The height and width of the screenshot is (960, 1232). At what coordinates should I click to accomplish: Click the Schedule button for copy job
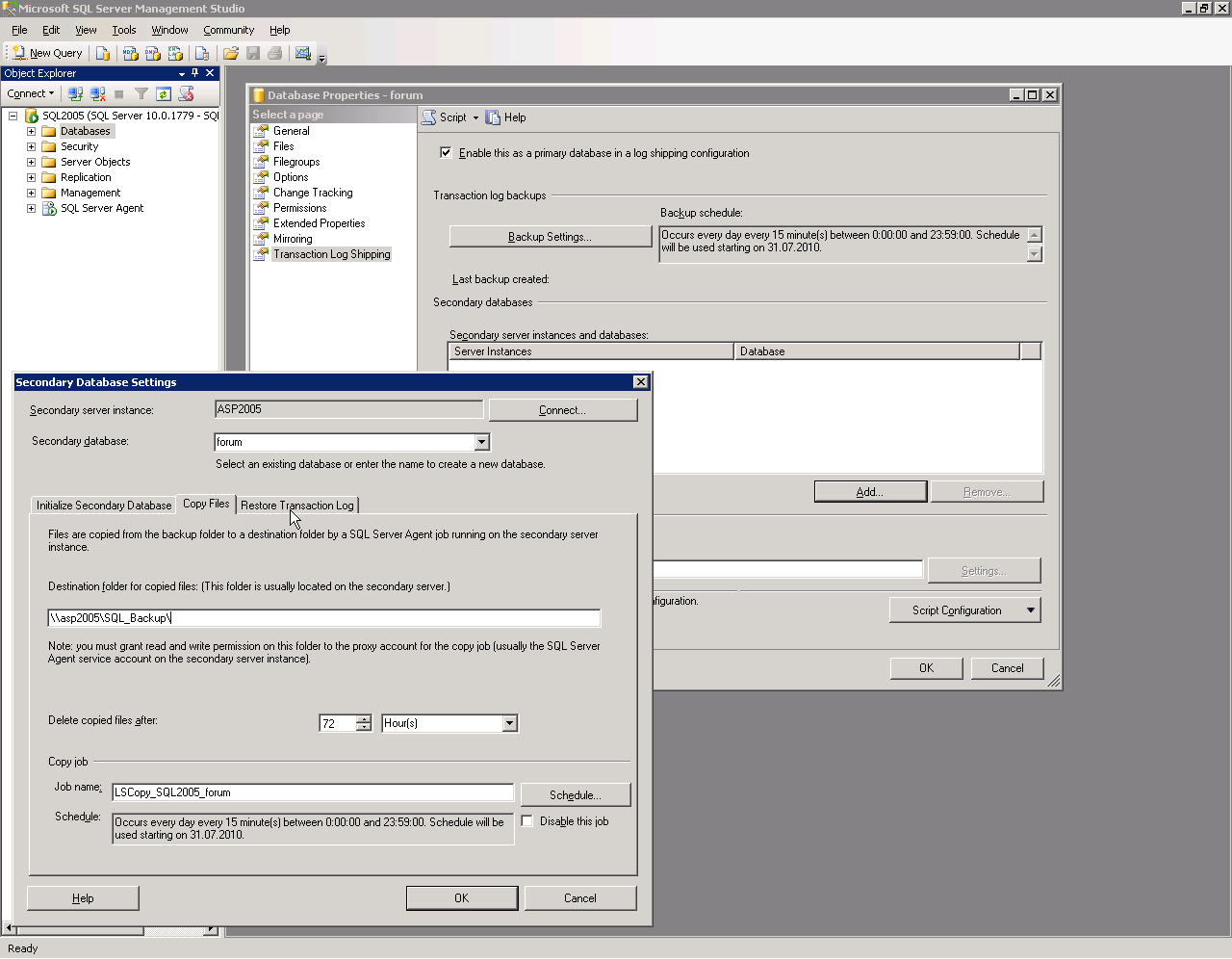(576, 795)
